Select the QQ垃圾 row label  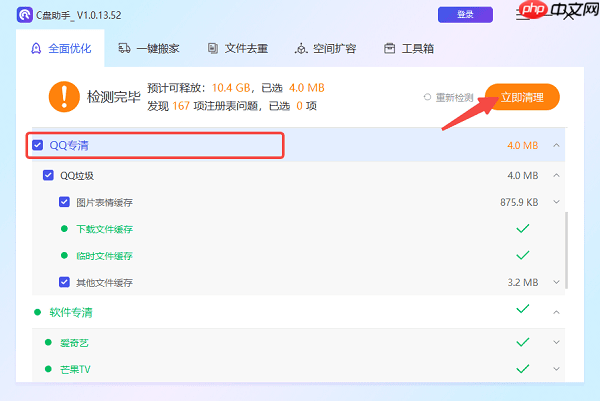click(x=77, y=176)
